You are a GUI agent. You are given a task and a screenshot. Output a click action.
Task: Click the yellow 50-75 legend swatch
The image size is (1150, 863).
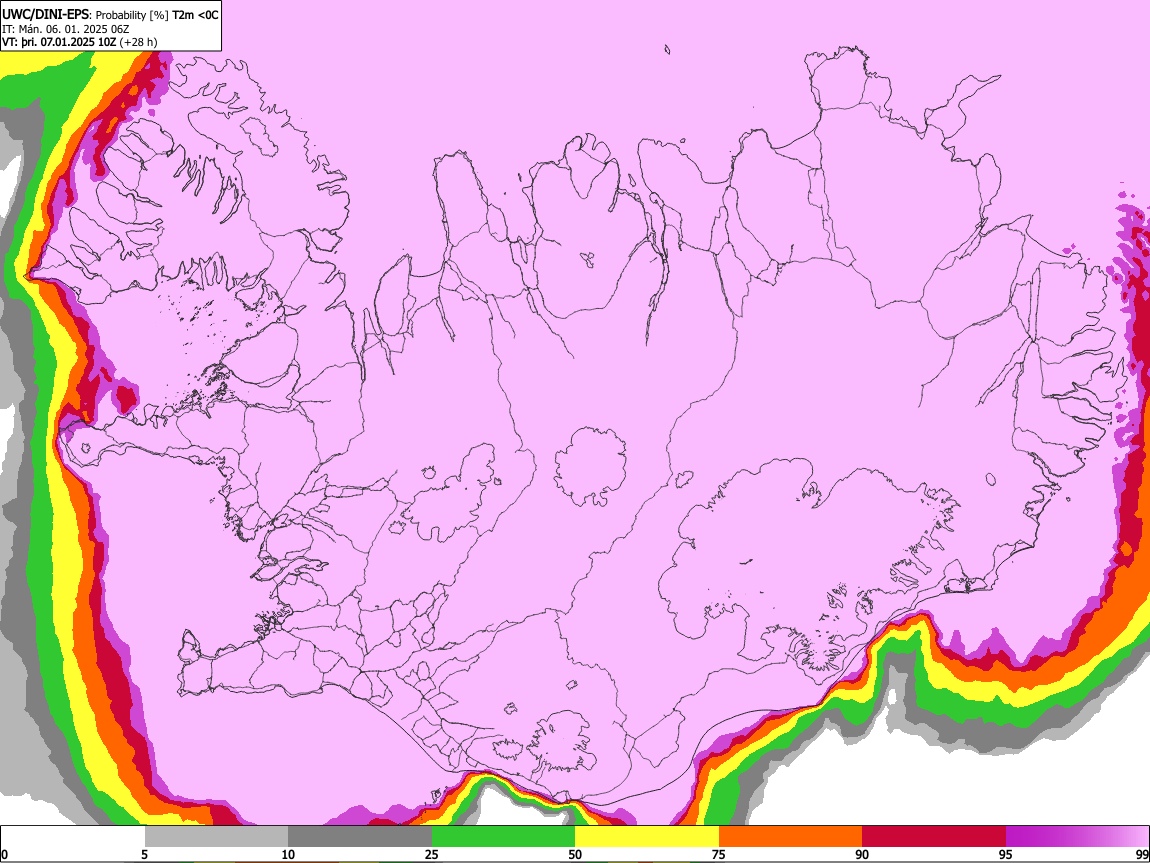(x=647, y=836)
